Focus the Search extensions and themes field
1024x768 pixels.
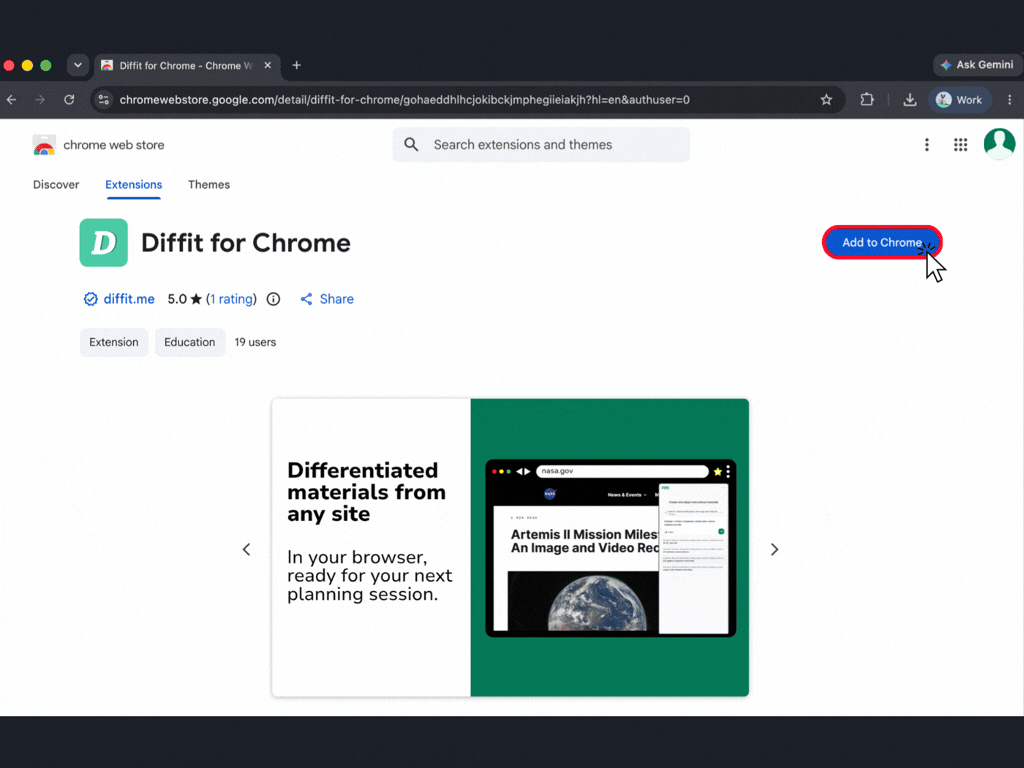pyautogui.click(x=541, y=144)
